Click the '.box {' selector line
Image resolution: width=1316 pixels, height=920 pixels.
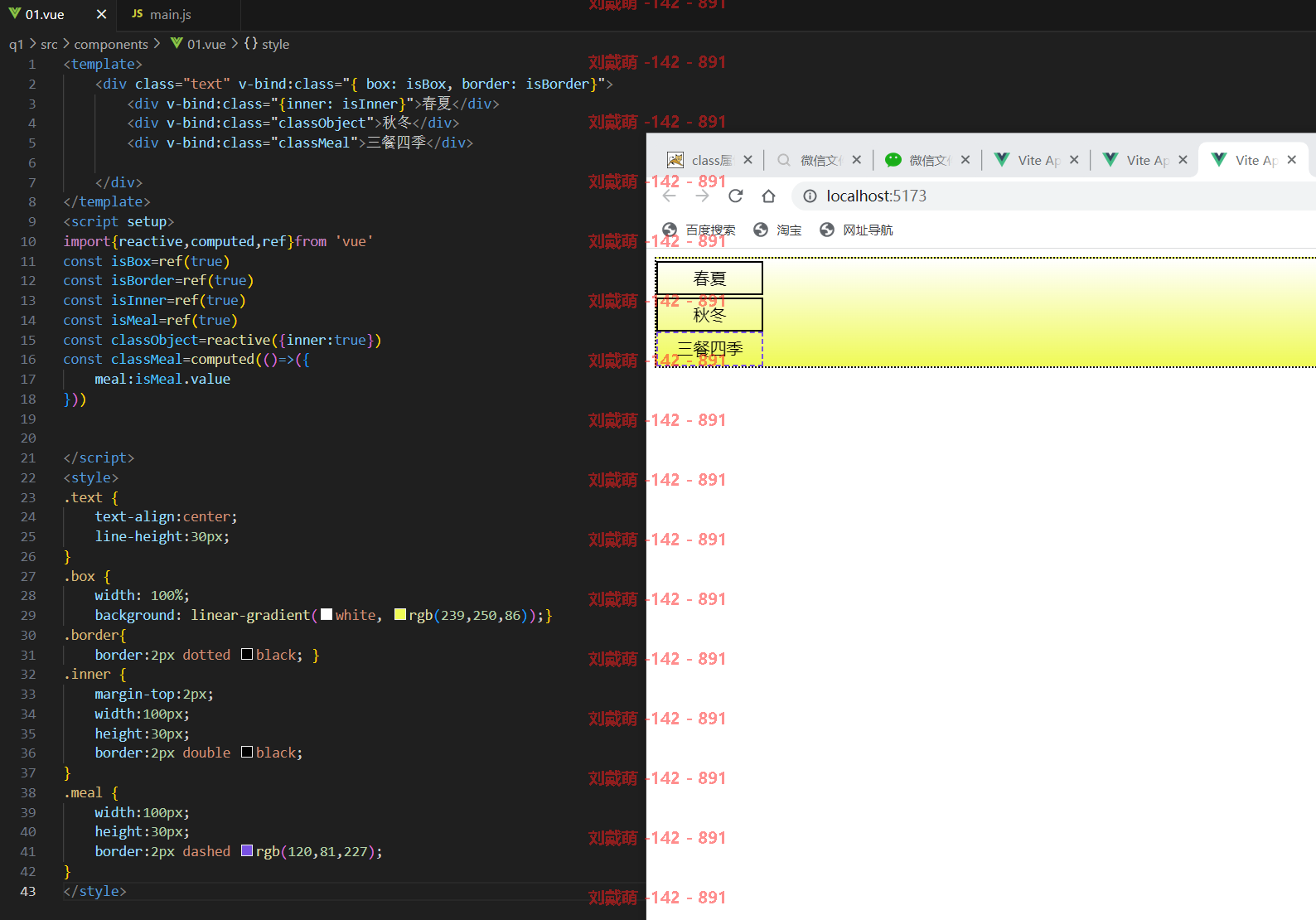pos(87,576)
